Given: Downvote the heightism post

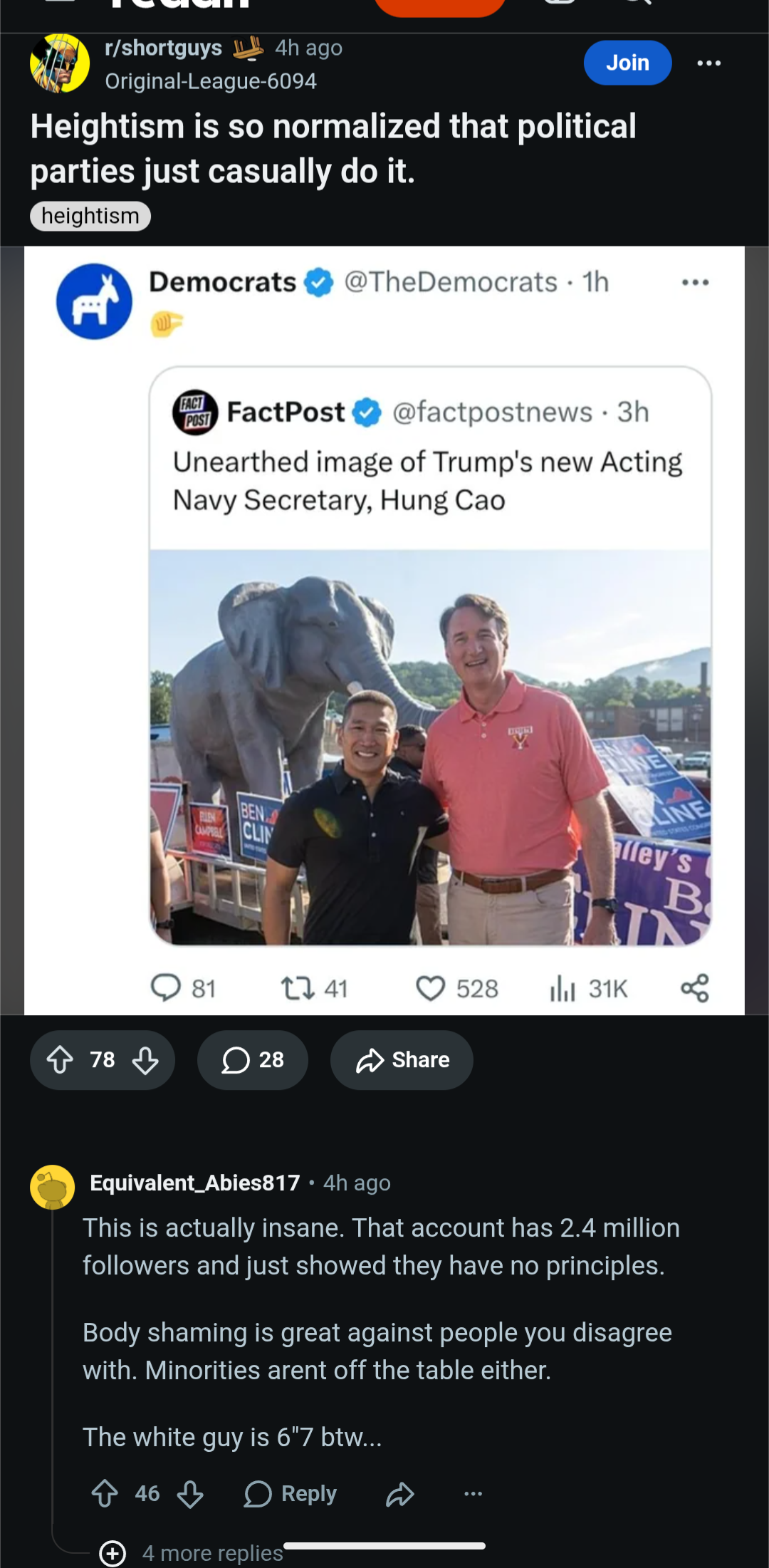Looking at the screenshot, I should pos(145,1060).
